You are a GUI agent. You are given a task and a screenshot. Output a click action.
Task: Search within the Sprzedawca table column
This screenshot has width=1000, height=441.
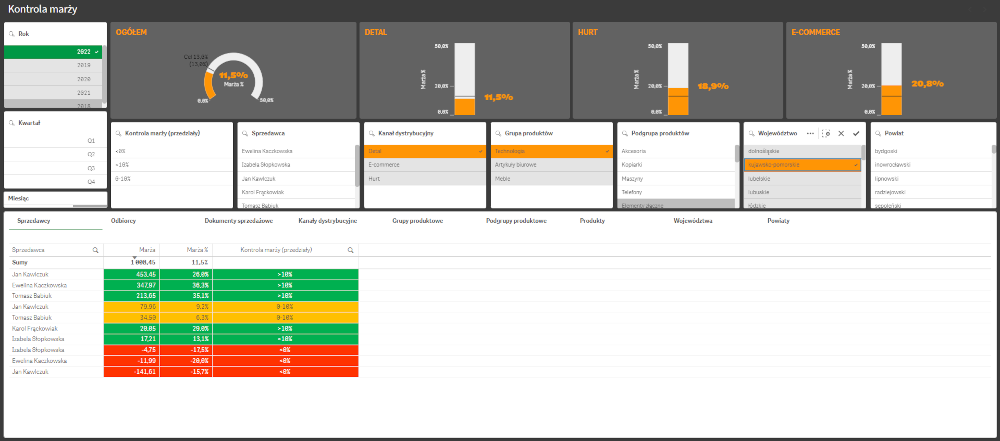coord(96,250)
